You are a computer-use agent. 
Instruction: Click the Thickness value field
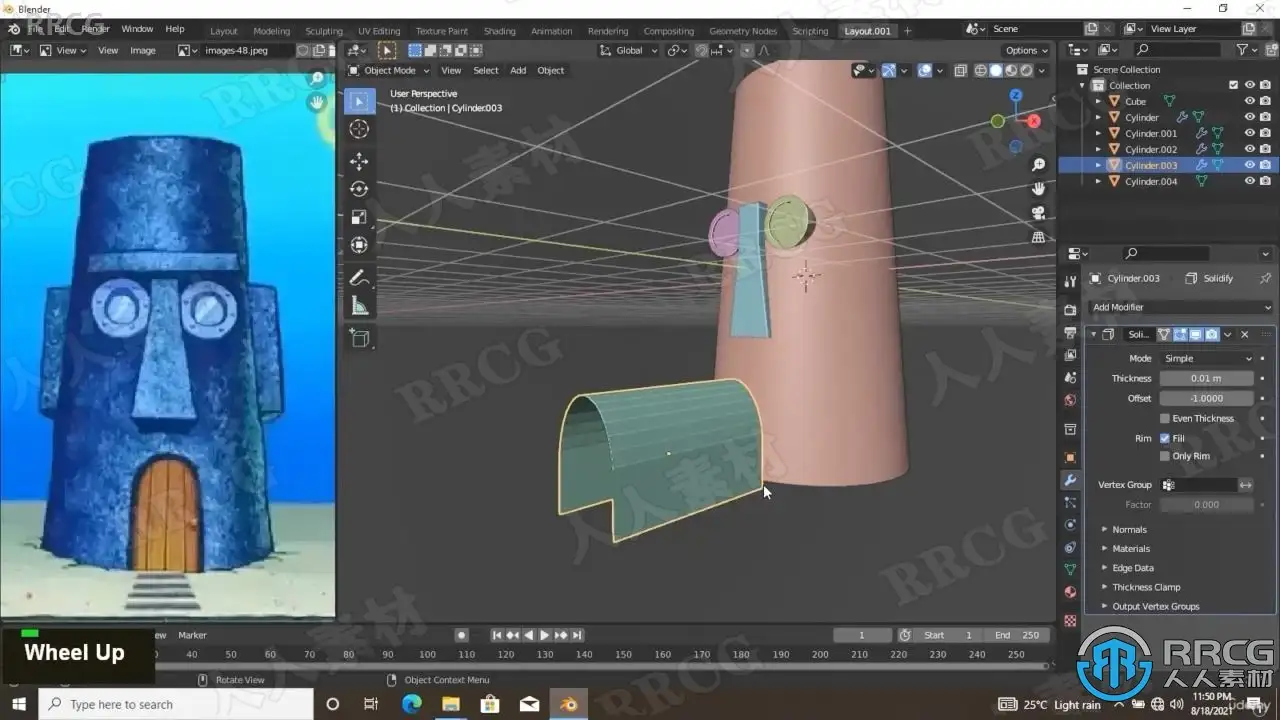[1206, 378]
